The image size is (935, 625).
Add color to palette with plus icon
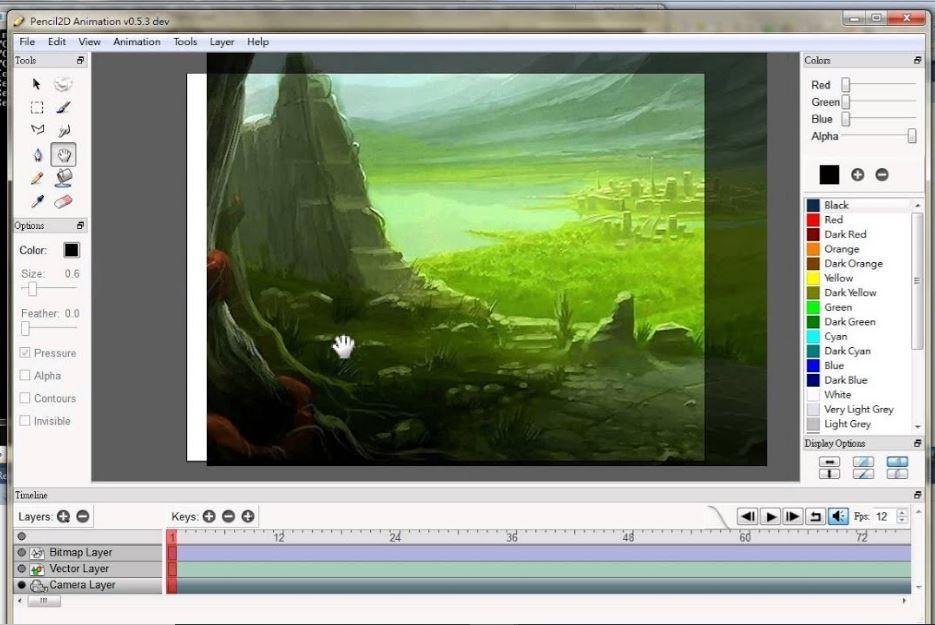point(857,175)
